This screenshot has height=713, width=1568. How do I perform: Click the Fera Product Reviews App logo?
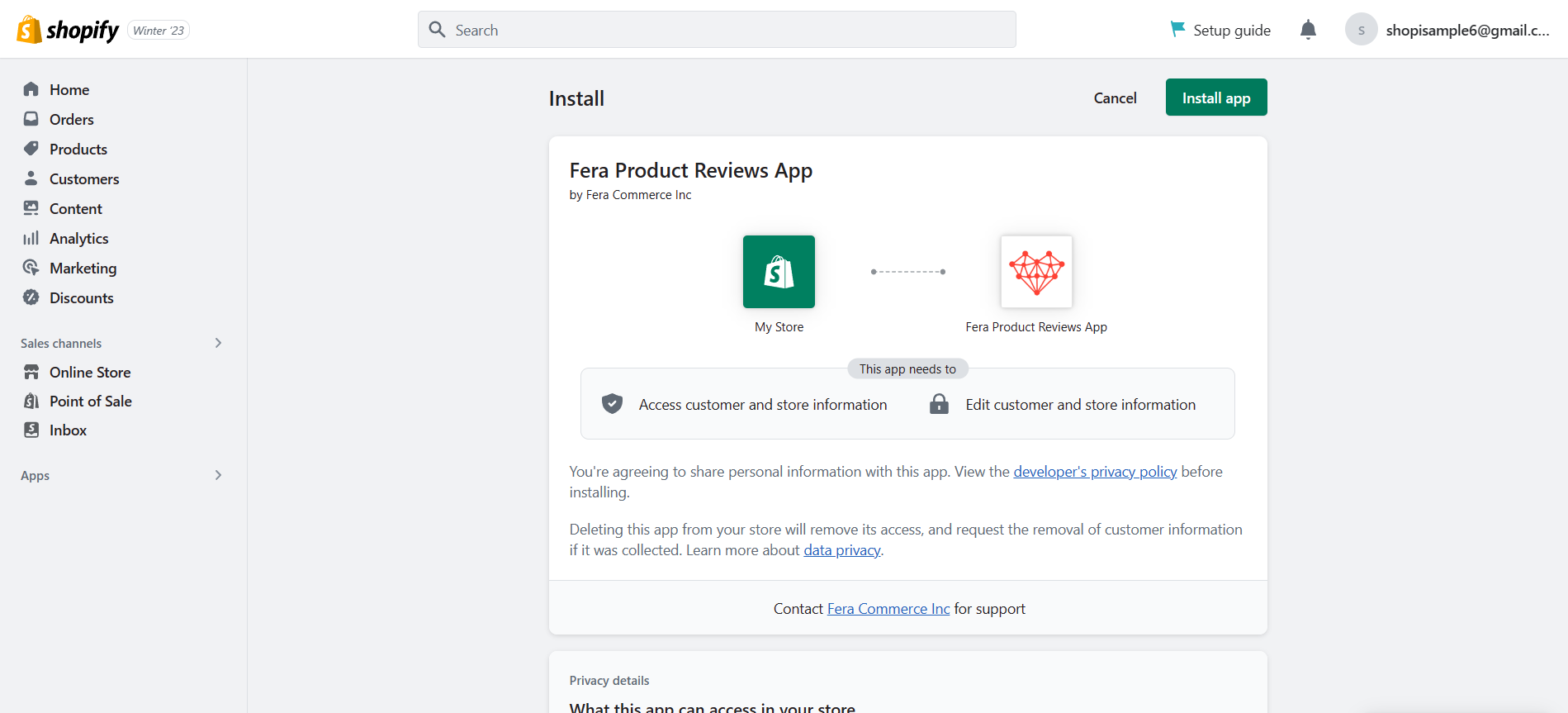[1036, 272]
